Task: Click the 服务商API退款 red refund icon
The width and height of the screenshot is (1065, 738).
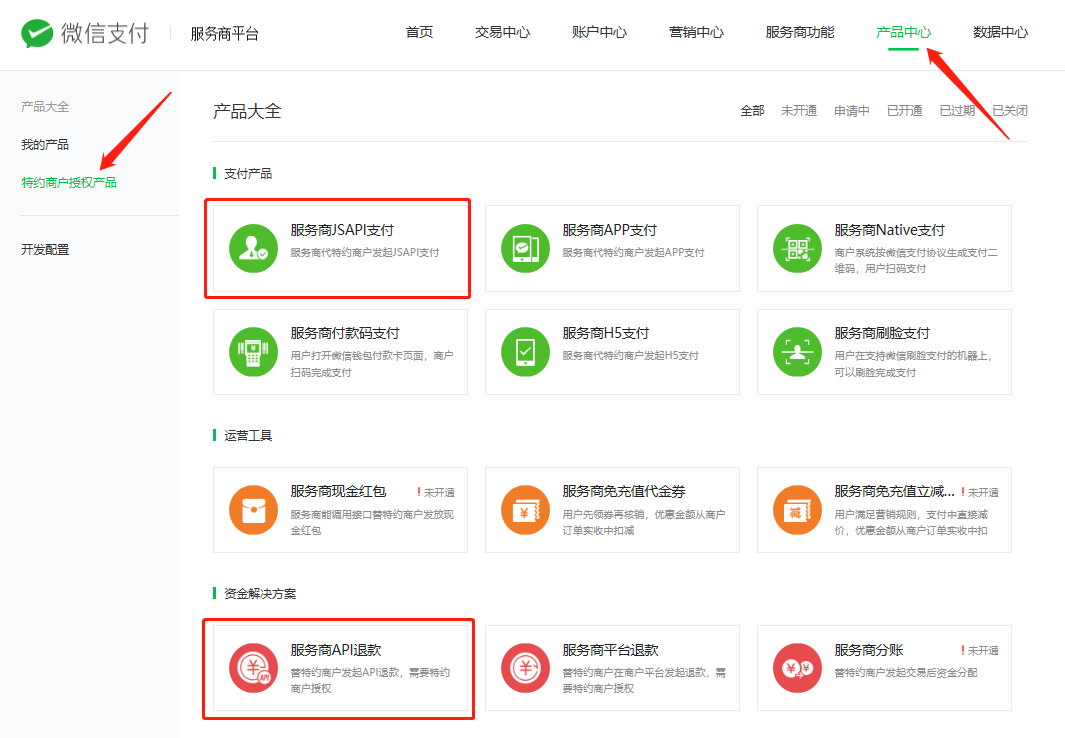Action: (x=253, y=668)
